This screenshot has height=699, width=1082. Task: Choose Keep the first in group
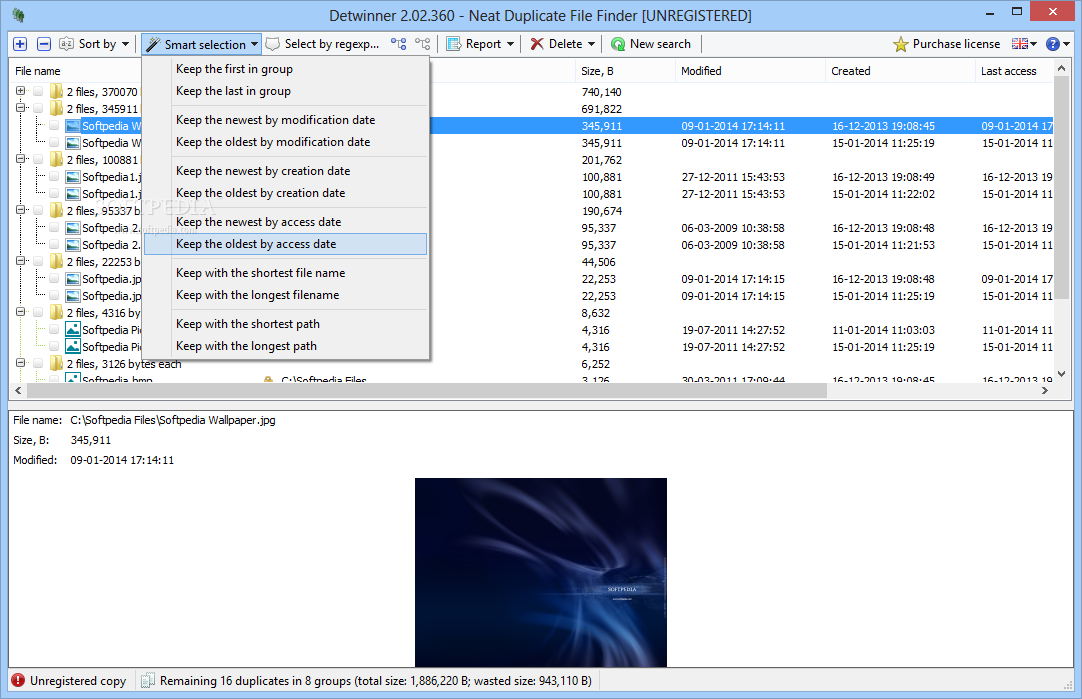tap(286, 69)
